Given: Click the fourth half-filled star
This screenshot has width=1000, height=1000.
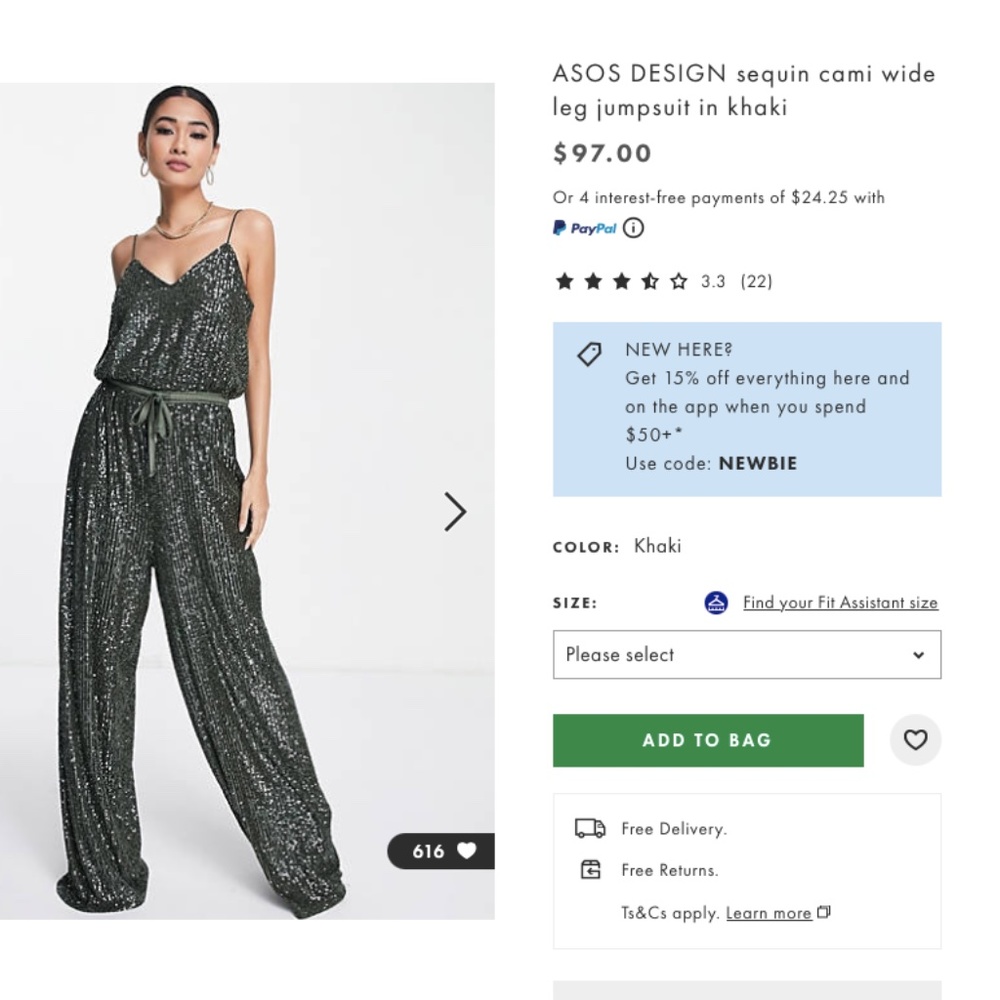Looking at the screenshot, I should pos(650,281).
